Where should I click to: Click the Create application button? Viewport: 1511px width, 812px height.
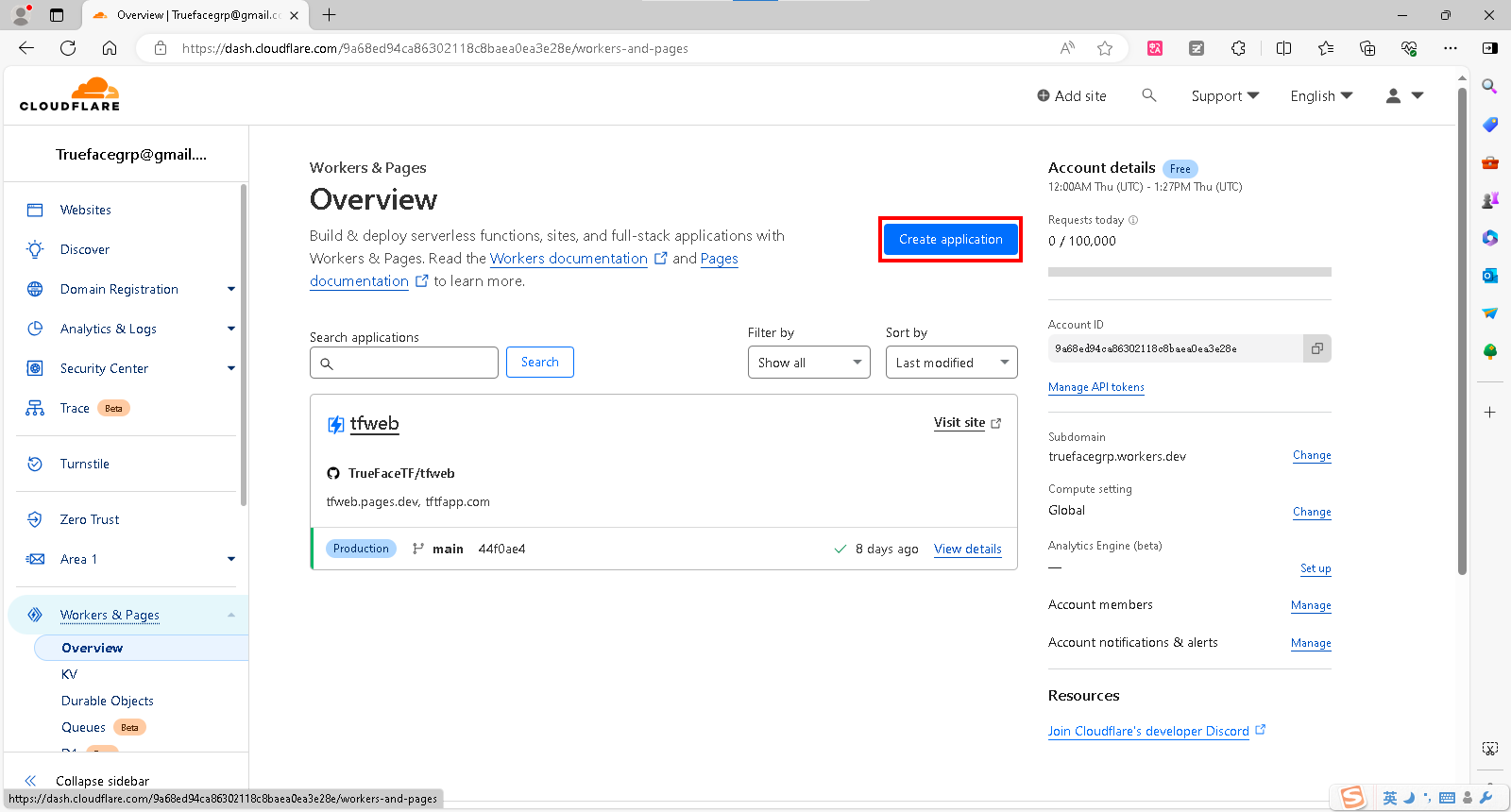click(950, 240)
